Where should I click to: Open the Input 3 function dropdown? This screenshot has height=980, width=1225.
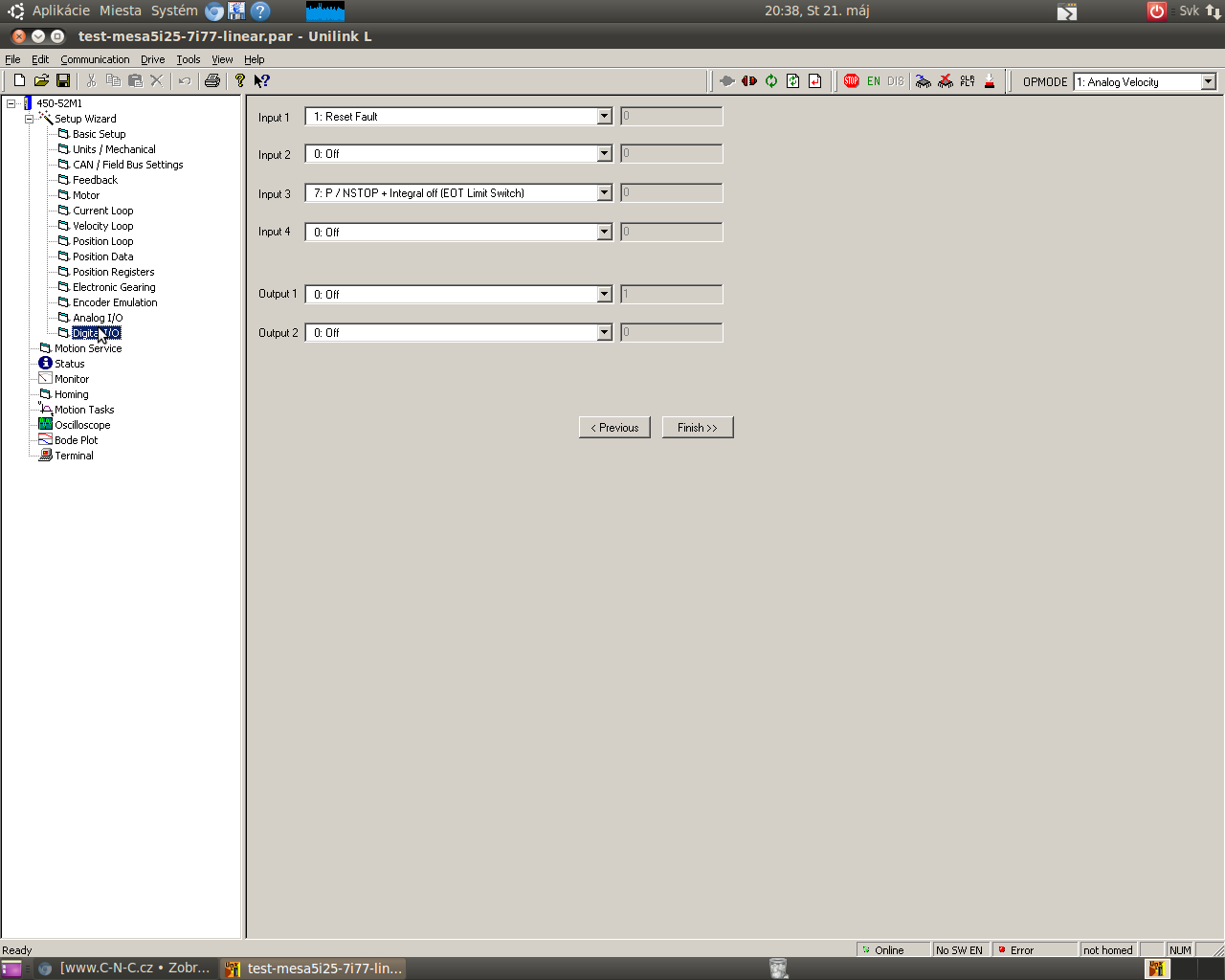coord(604,193)
